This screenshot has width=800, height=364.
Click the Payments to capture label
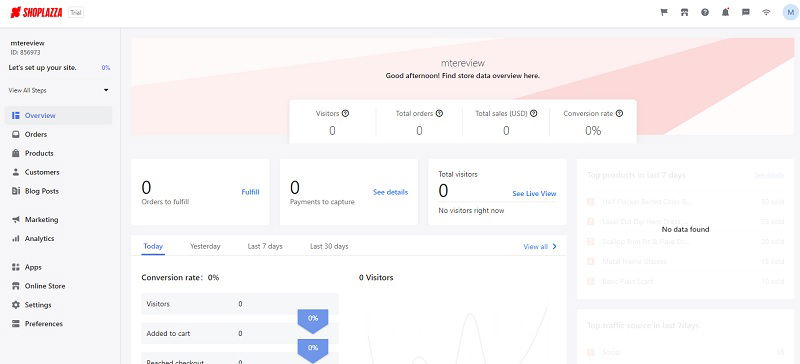tap(322, 202)
